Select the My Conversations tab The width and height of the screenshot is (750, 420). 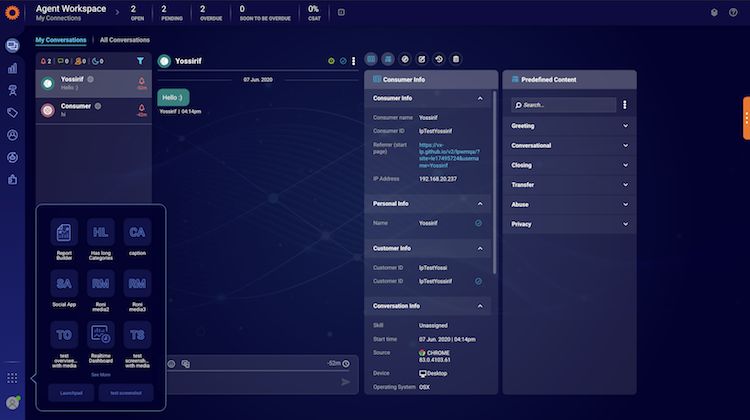tap(60, 40)
